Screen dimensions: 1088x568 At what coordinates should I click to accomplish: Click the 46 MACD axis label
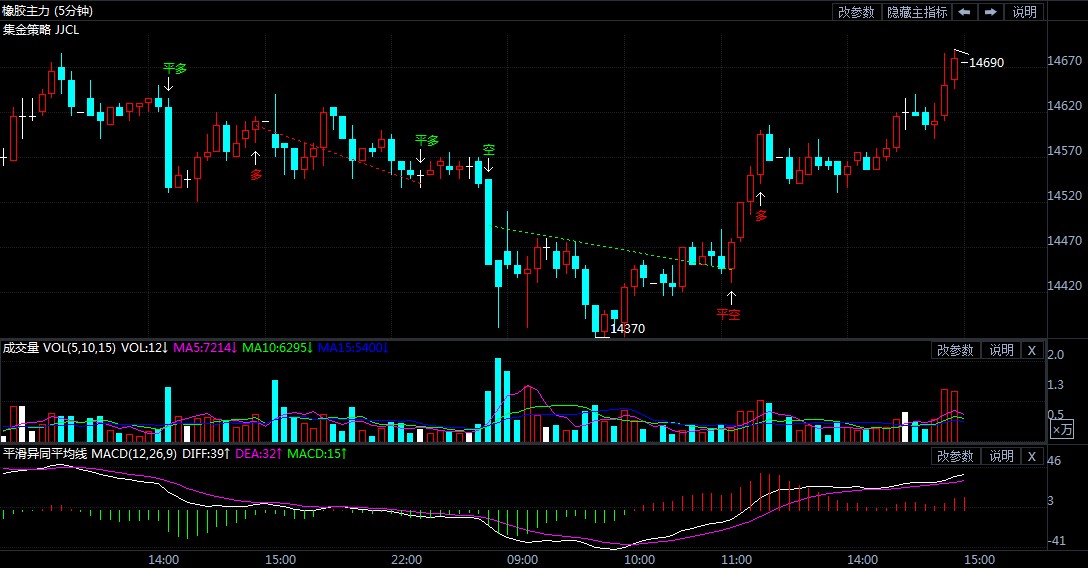tap(1054, 461)
